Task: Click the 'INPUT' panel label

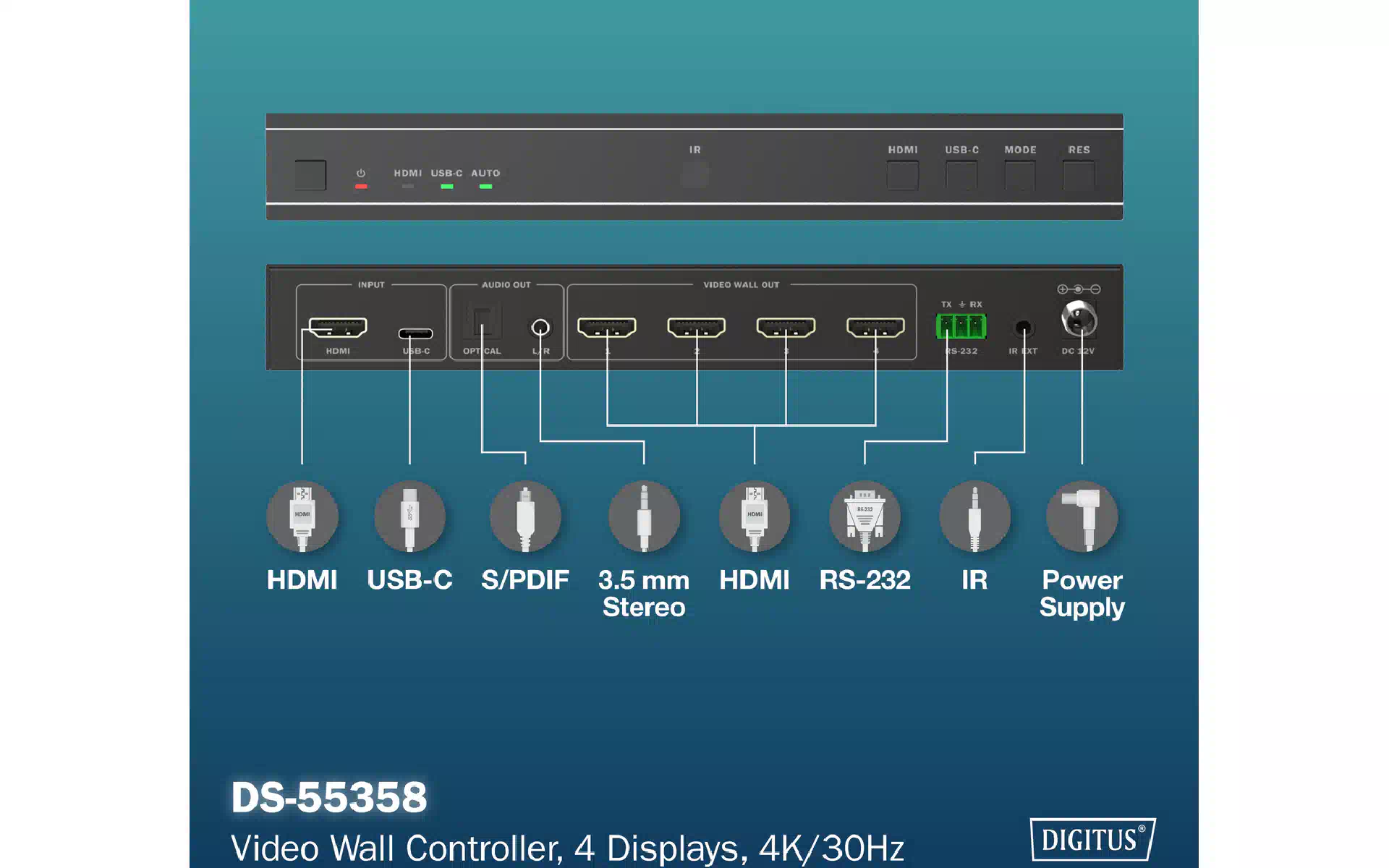Action: (x=371, y=285)
